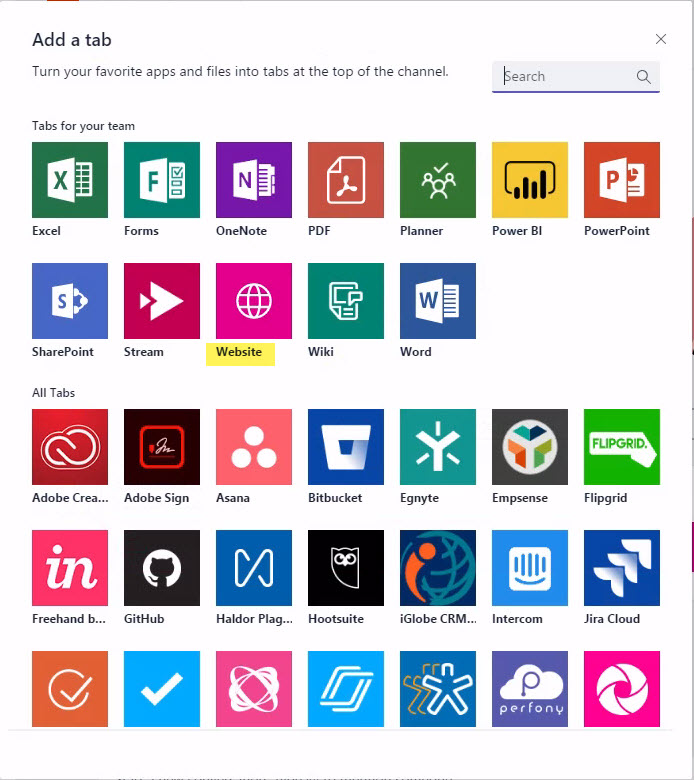
Task: Select the Freehand by InVision tile
Action: 70,568
